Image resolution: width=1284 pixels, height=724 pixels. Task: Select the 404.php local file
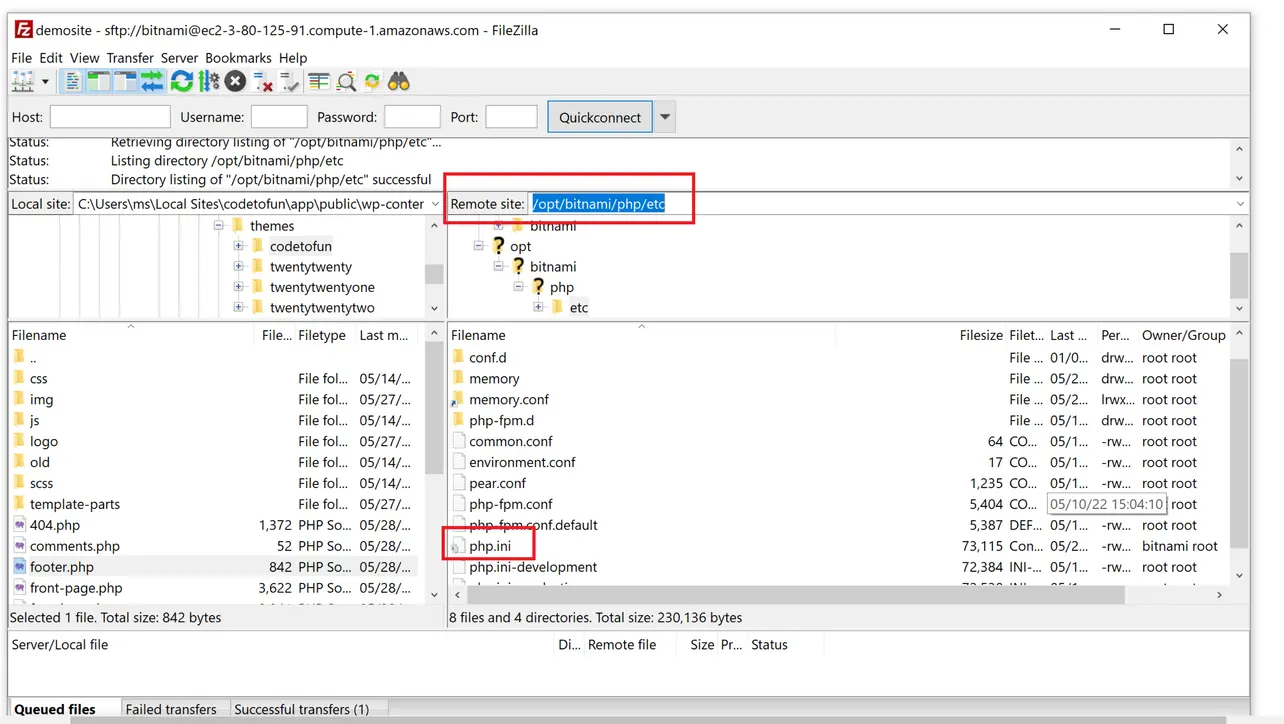click(x=54, y=525)
